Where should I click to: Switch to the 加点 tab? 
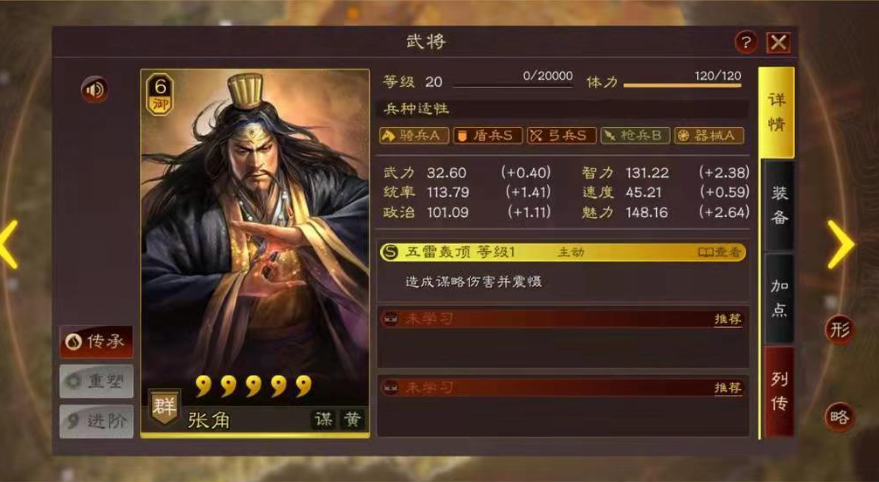pyautogui.click(x=779, y=298)
